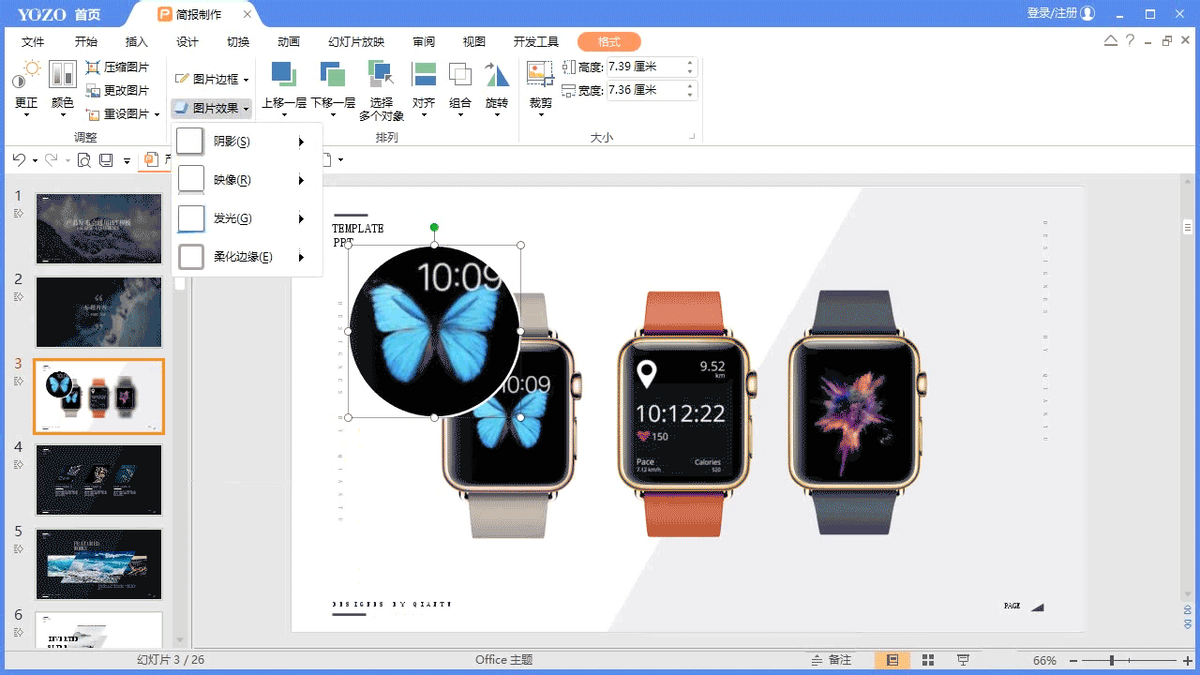The width and height of the screenshot is (1200, 675).
Task: Click 压缩图片 compress picture
Action: 118,67
